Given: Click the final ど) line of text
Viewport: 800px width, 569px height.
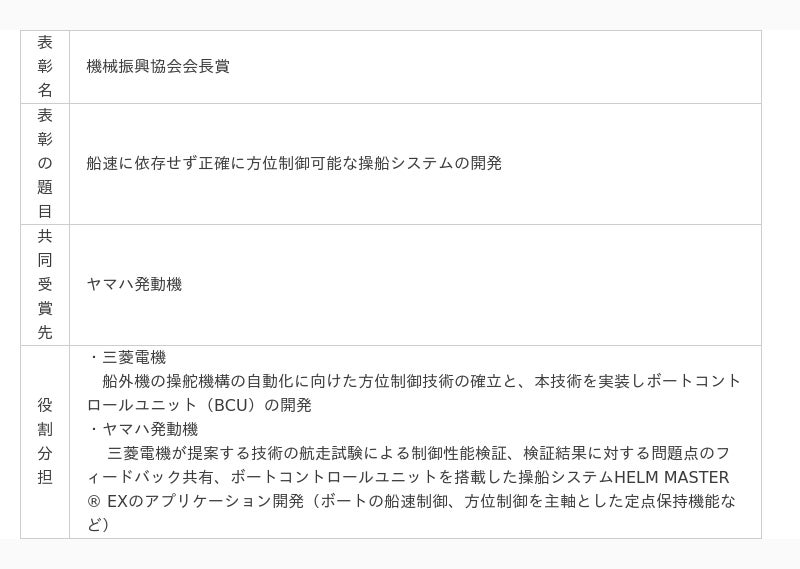Looking at the screenshot, I should 98,524.
